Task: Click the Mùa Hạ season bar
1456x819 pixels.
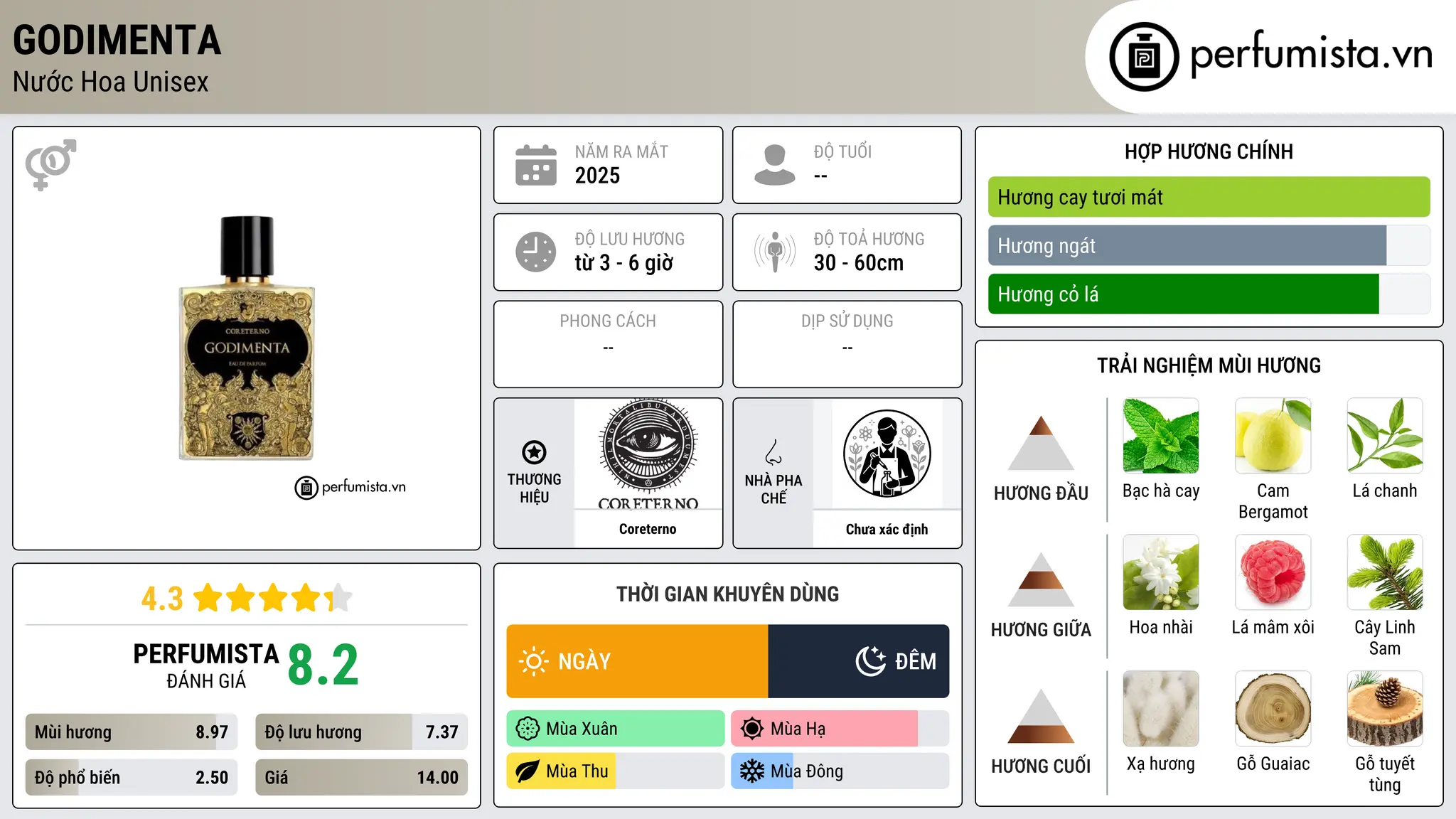Action: click(840, 729)
